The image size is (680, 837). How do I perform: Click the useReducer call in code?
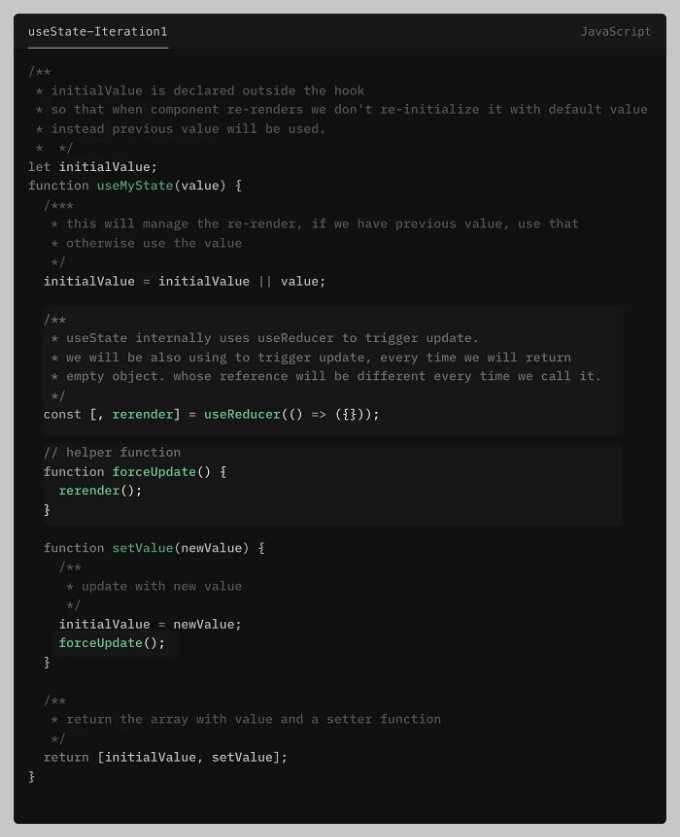pos(242,414)
